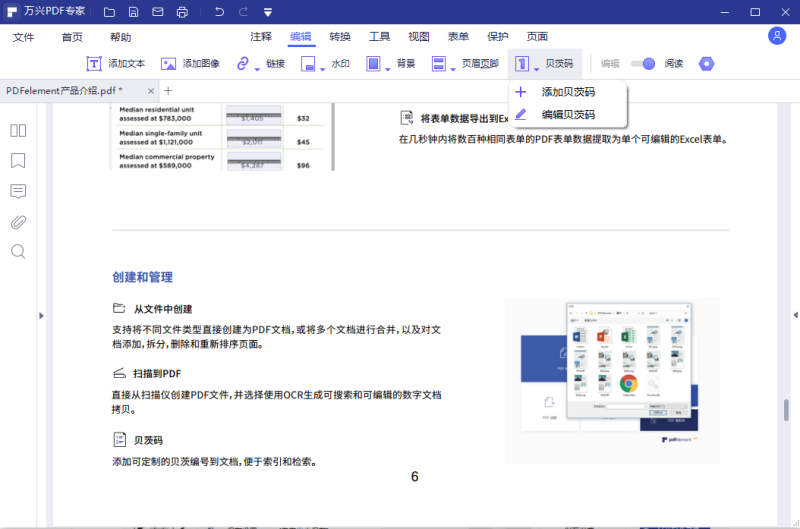Screen dimensions: 800x529
Task: Toggle the 编辑/阅读 mode switch
Action: (x=643, y=64)
